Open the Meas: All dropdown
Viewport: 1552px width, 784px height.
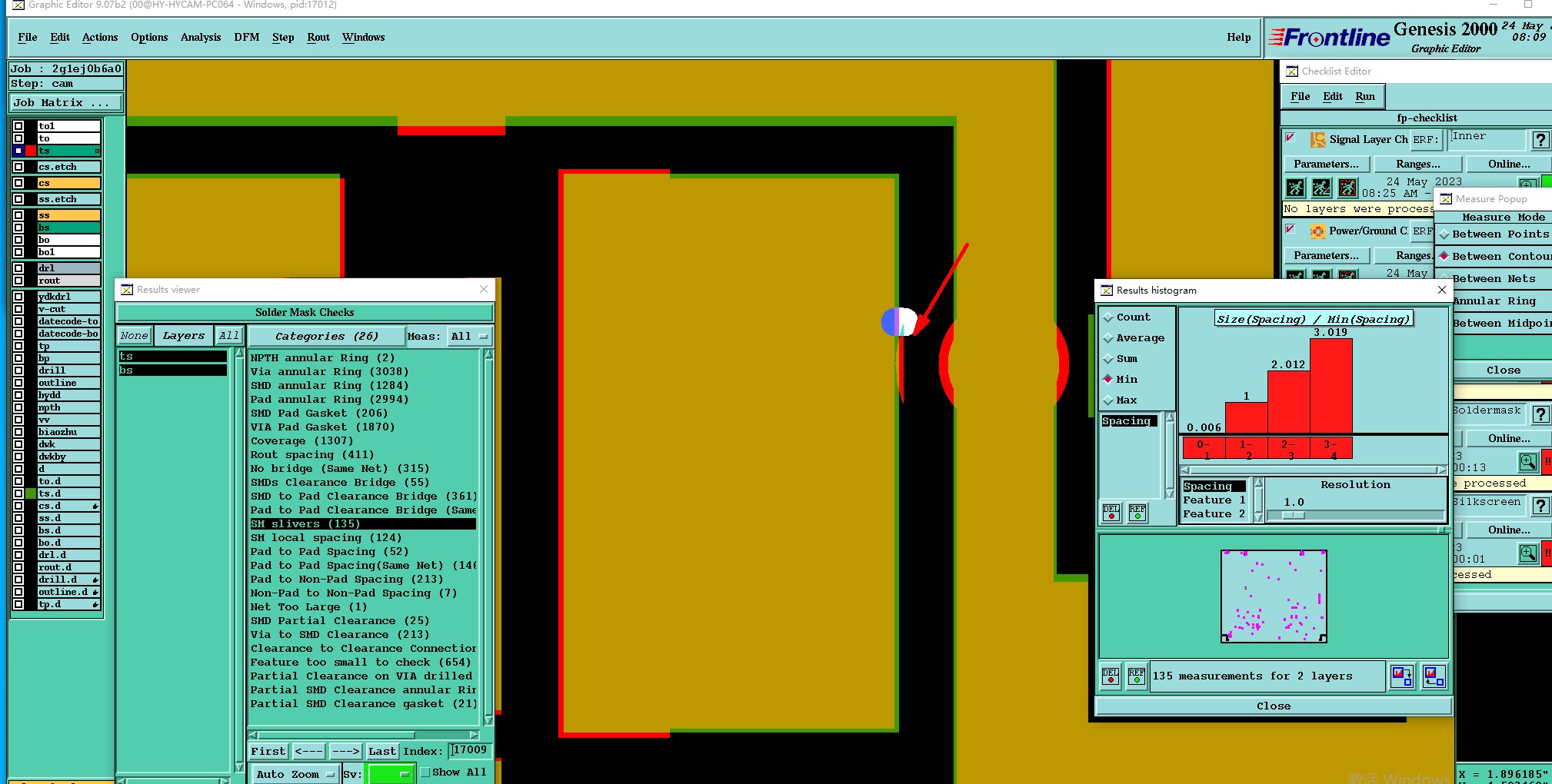click(x=470, y=336)
